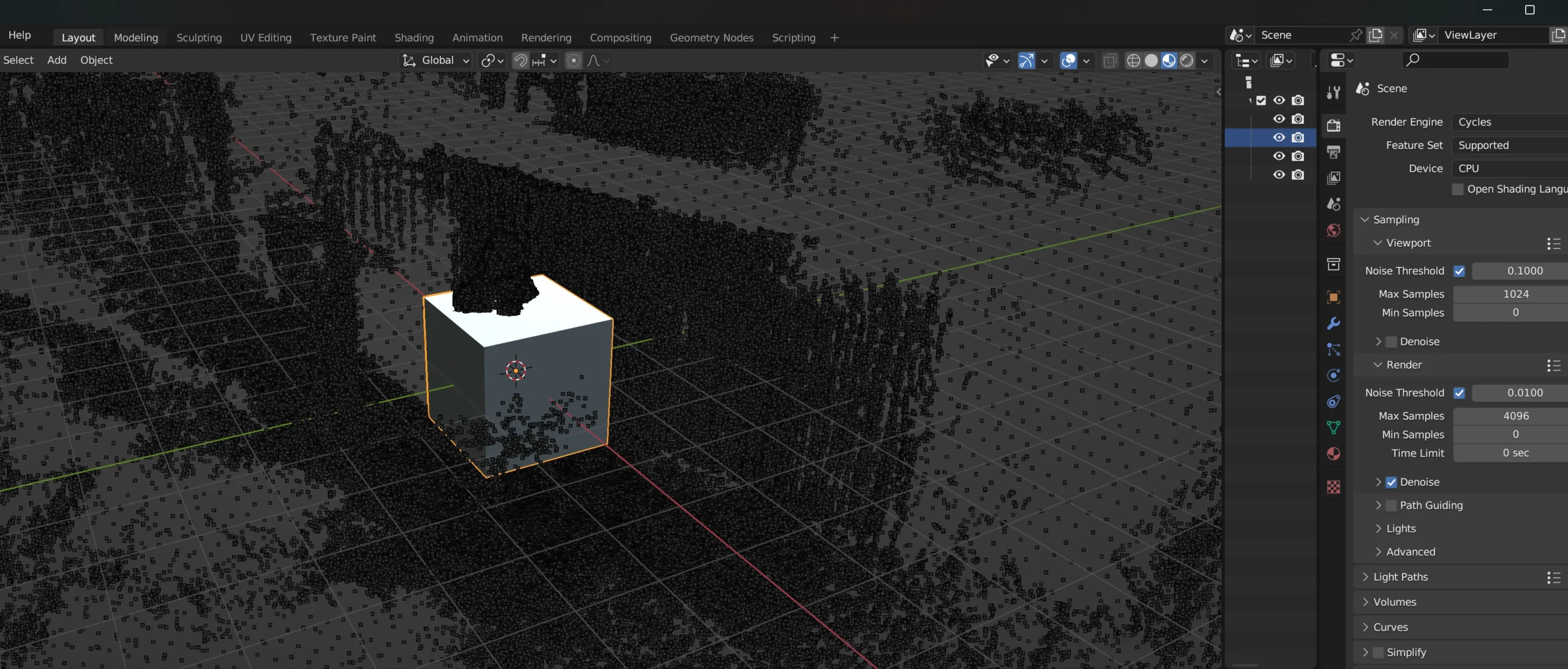1568x669 pixels.
Task: Switch to the UV Editing workspace tab
Action: [266, 37]
